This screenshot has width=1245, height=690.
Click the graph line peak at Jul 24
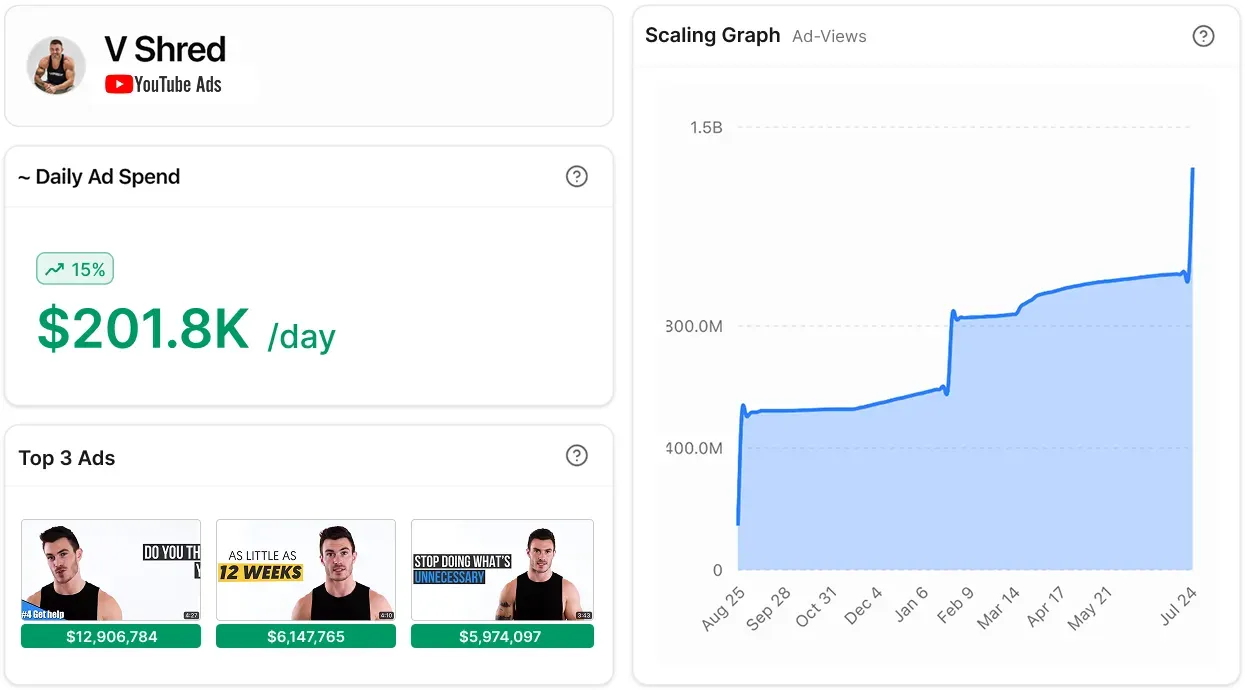tap(1192, 169)
